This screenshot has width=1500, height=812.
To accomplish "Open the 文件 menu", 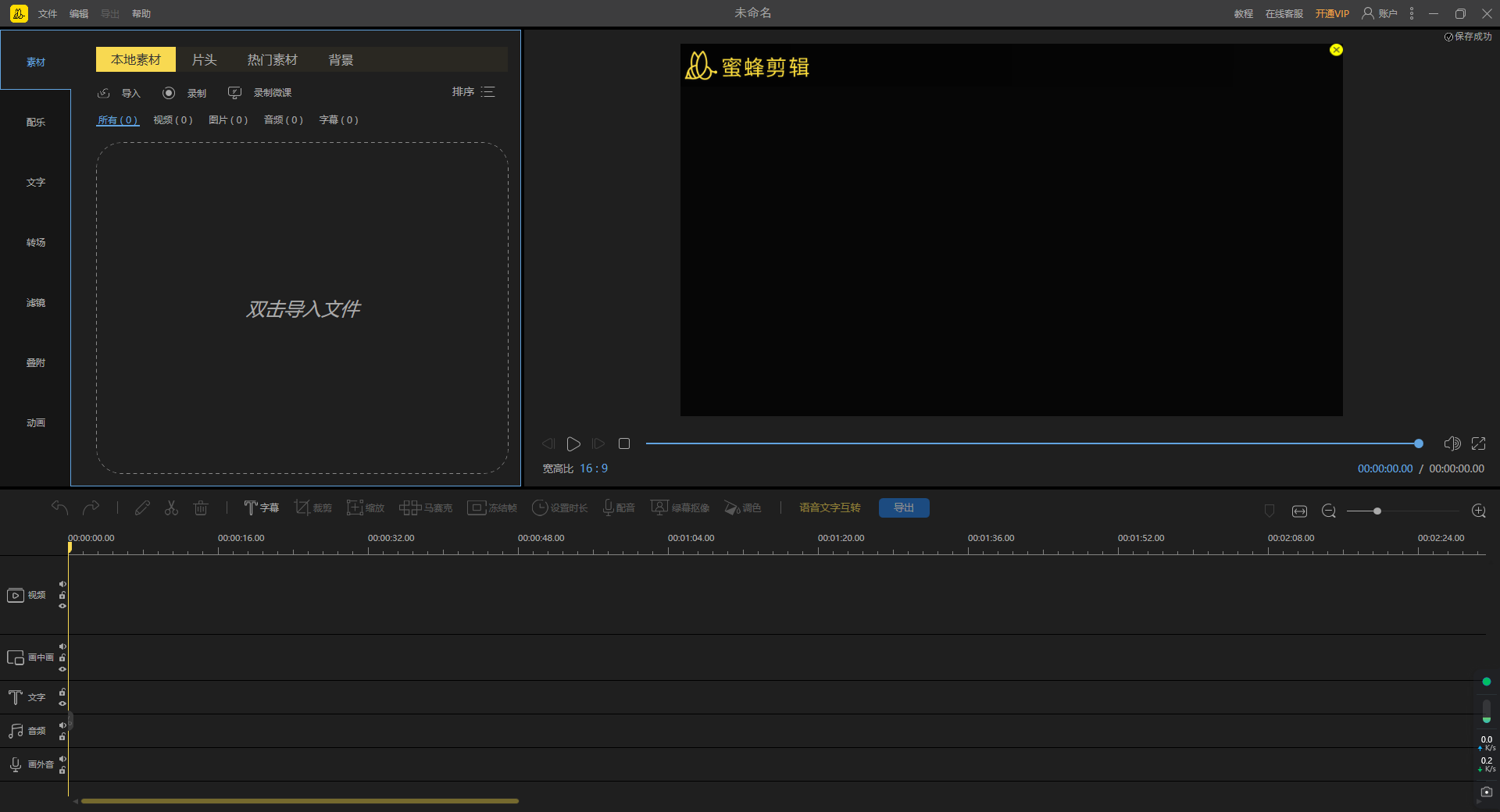I will tap(48, 14).
